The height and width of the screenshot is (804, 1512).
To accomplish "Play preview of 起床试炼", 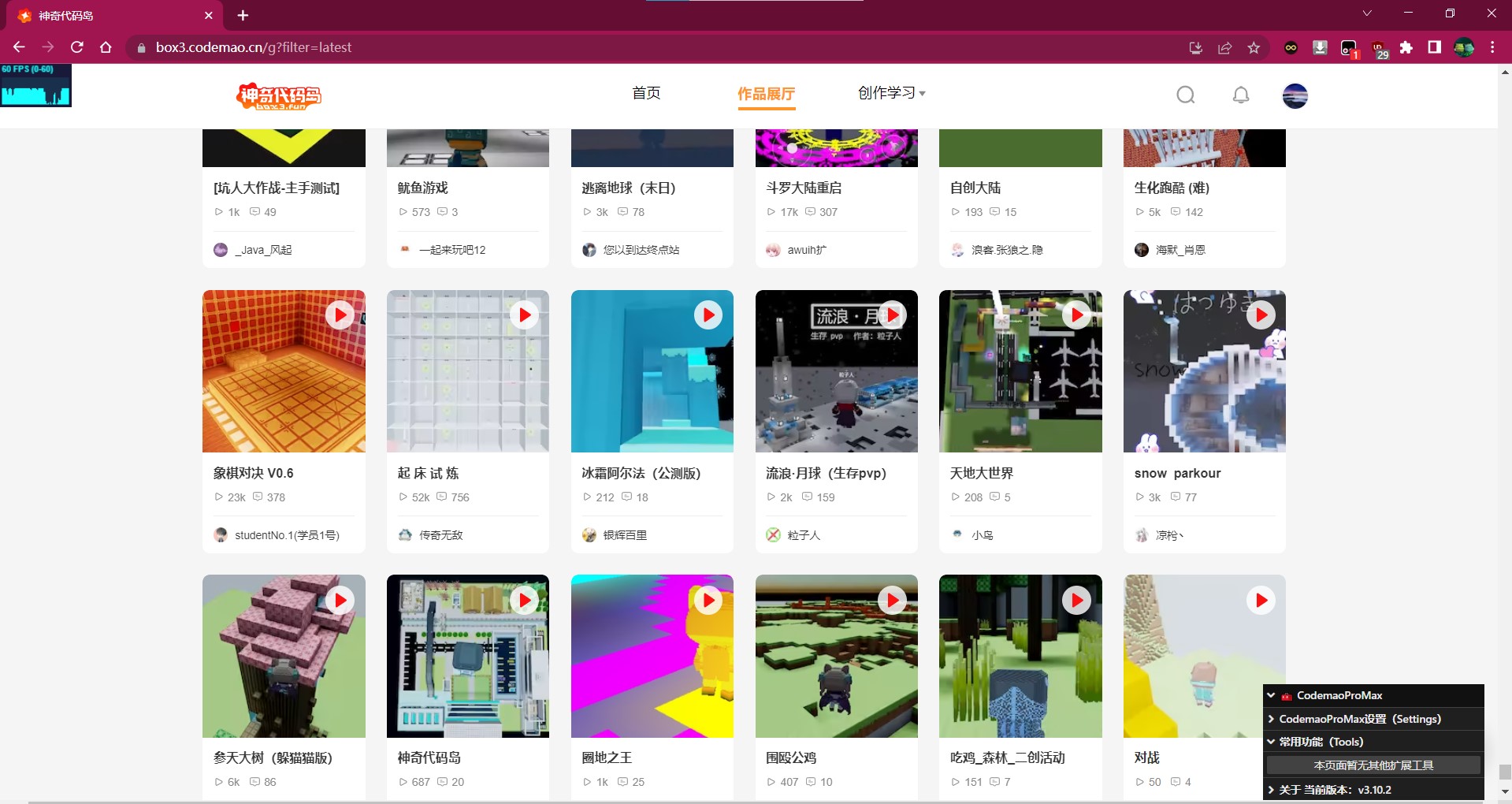I will 524,315.
